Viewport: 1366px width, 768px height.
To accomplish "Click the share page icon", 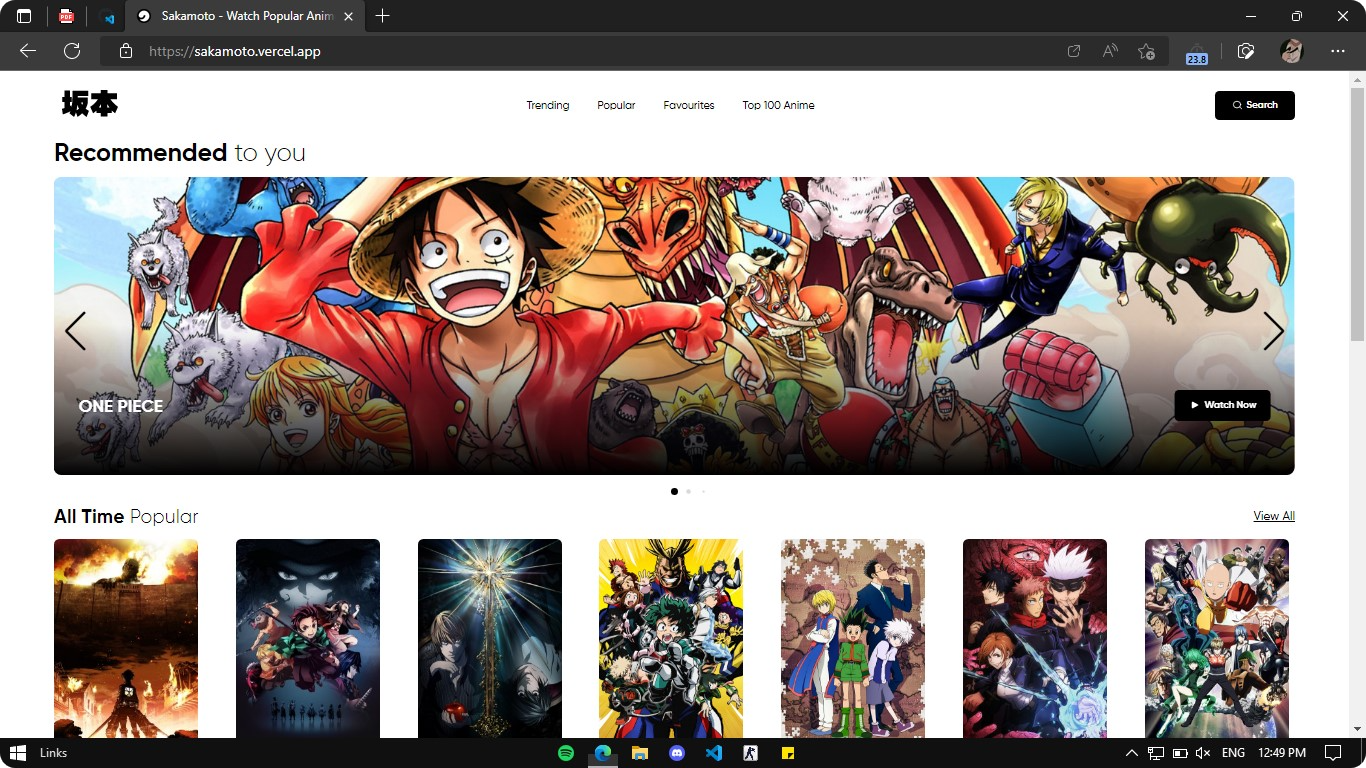I will (1073, 50).
